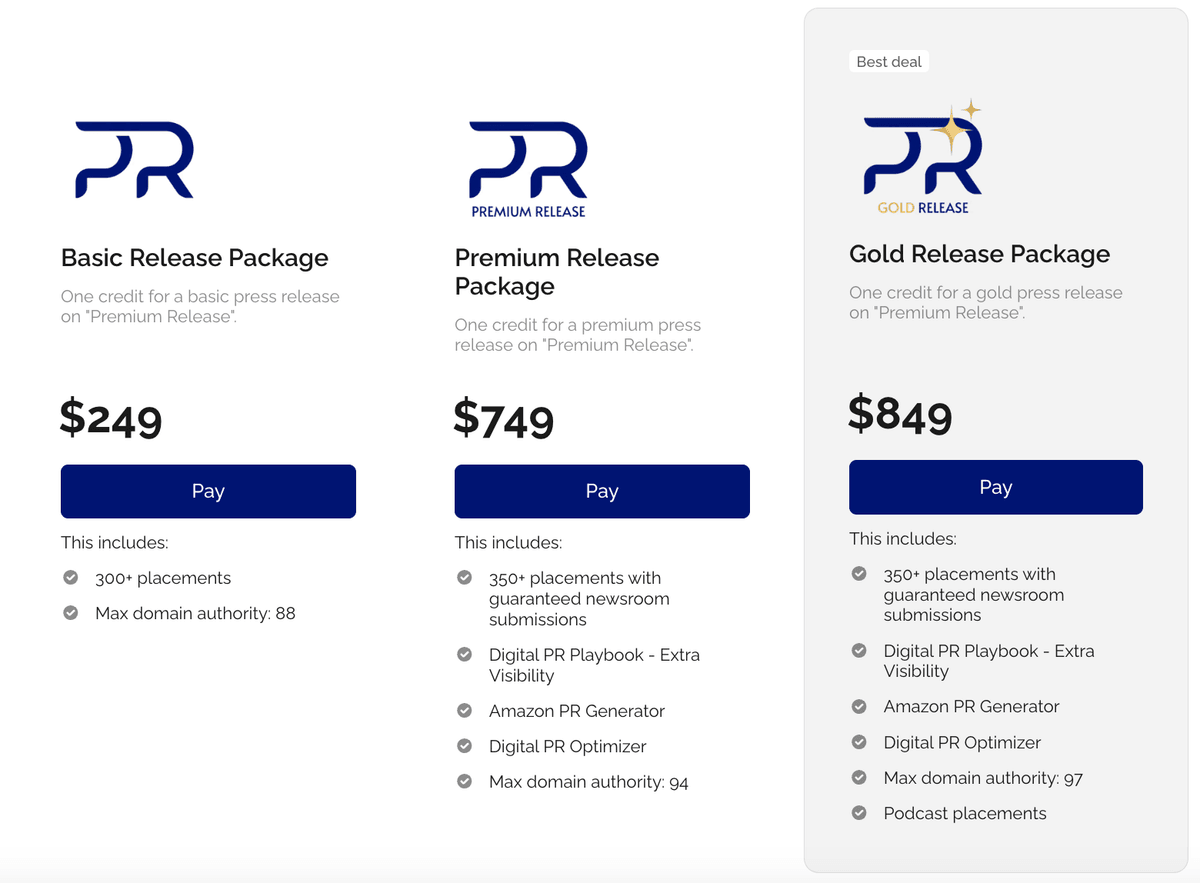Image resolution: width=1200 pixels, height=883 pixels.
Task: Click the Premium Release PR logo
Action: 527,168
